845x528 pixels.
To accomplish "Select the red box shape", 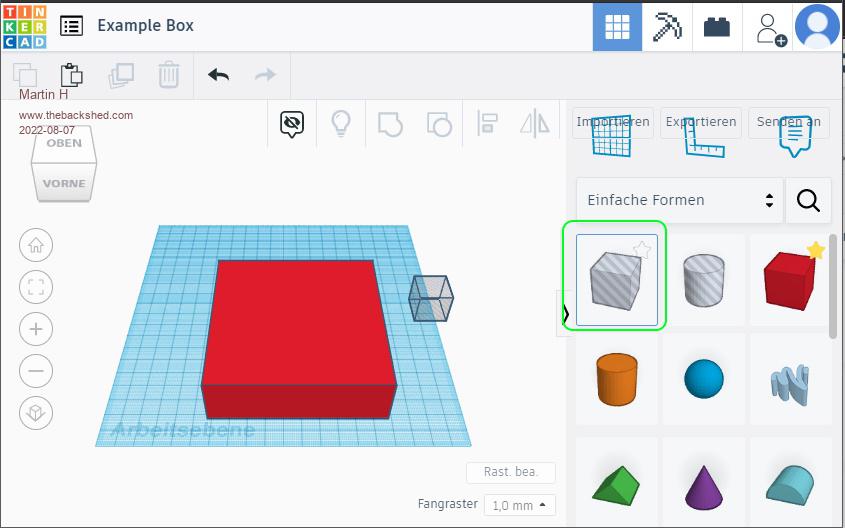I will [790, 280].
